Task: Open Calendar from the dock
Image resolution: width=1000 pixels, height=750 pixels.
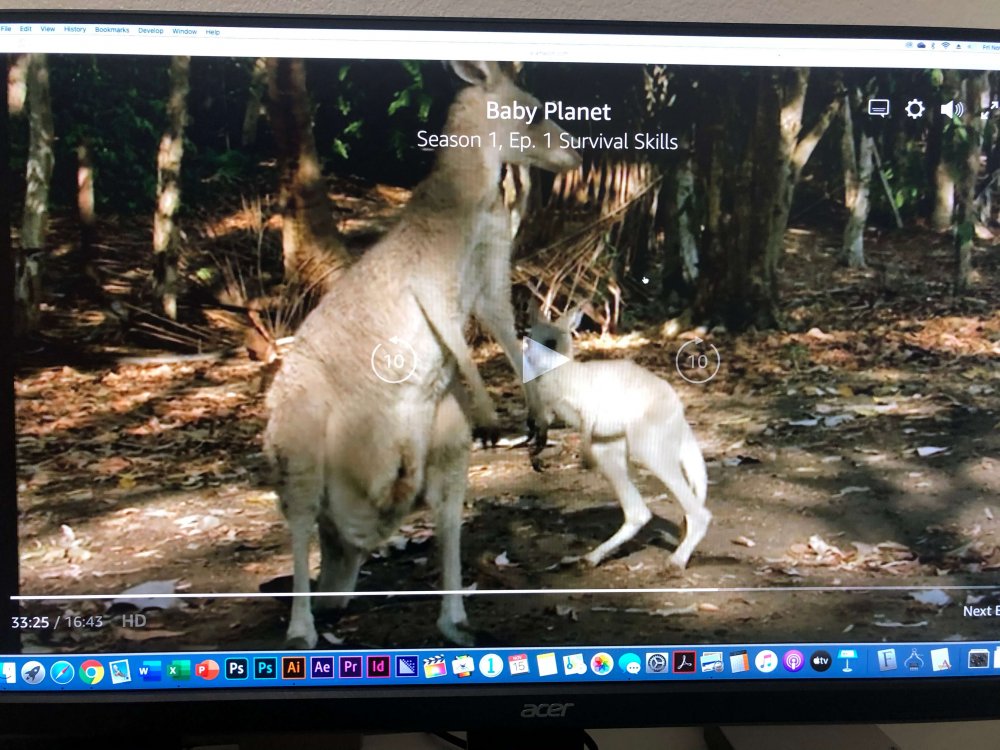Action: [518, 665]
